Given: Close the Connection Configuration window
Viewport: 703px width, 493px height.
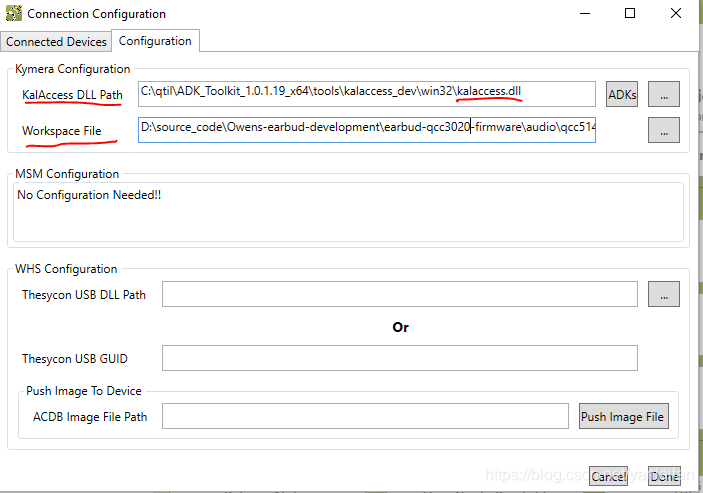Looking at the screenshot, I should click(x=676, y=13).
